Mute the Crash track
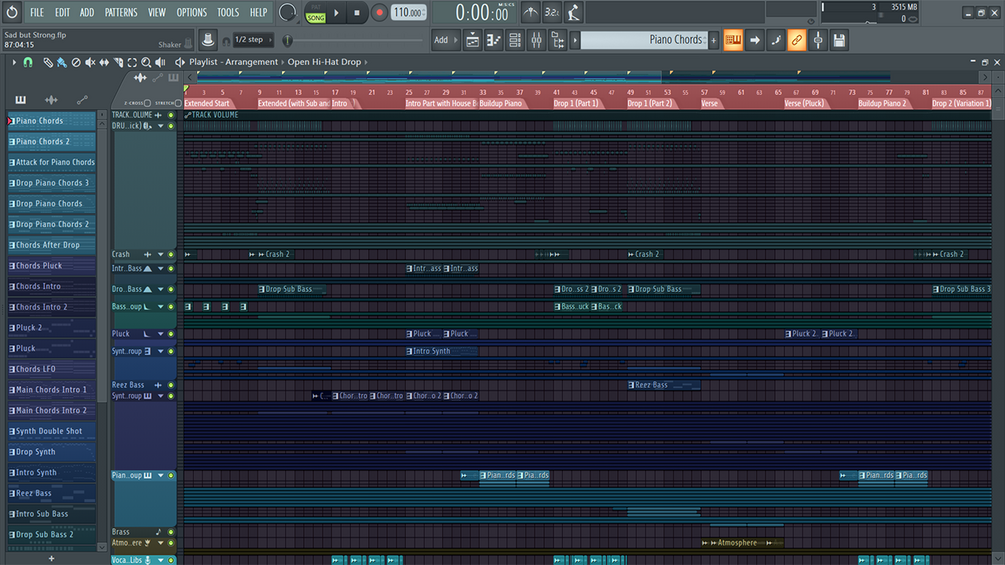The image size is (1005, 565). pos(171,254)
